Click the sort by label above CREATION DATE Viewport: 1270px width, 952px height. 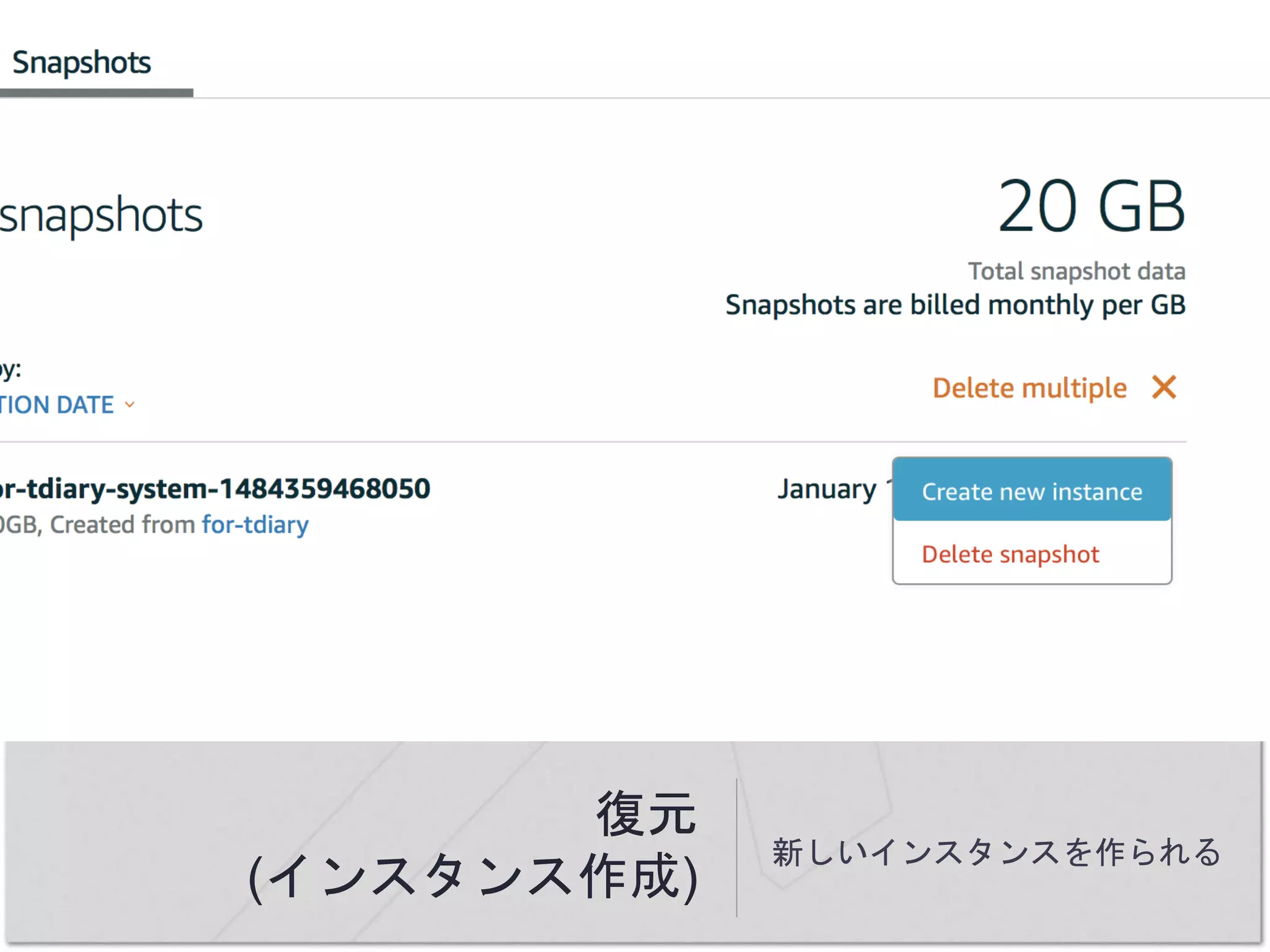(11, 369)
